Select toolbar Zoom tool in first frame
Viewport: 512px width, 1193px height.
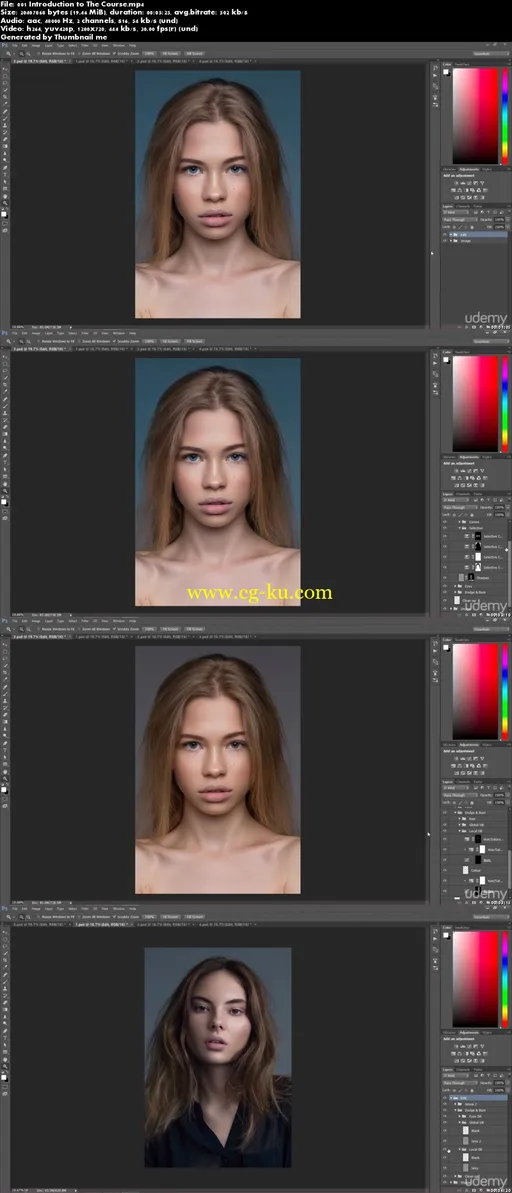coord(5,203)
